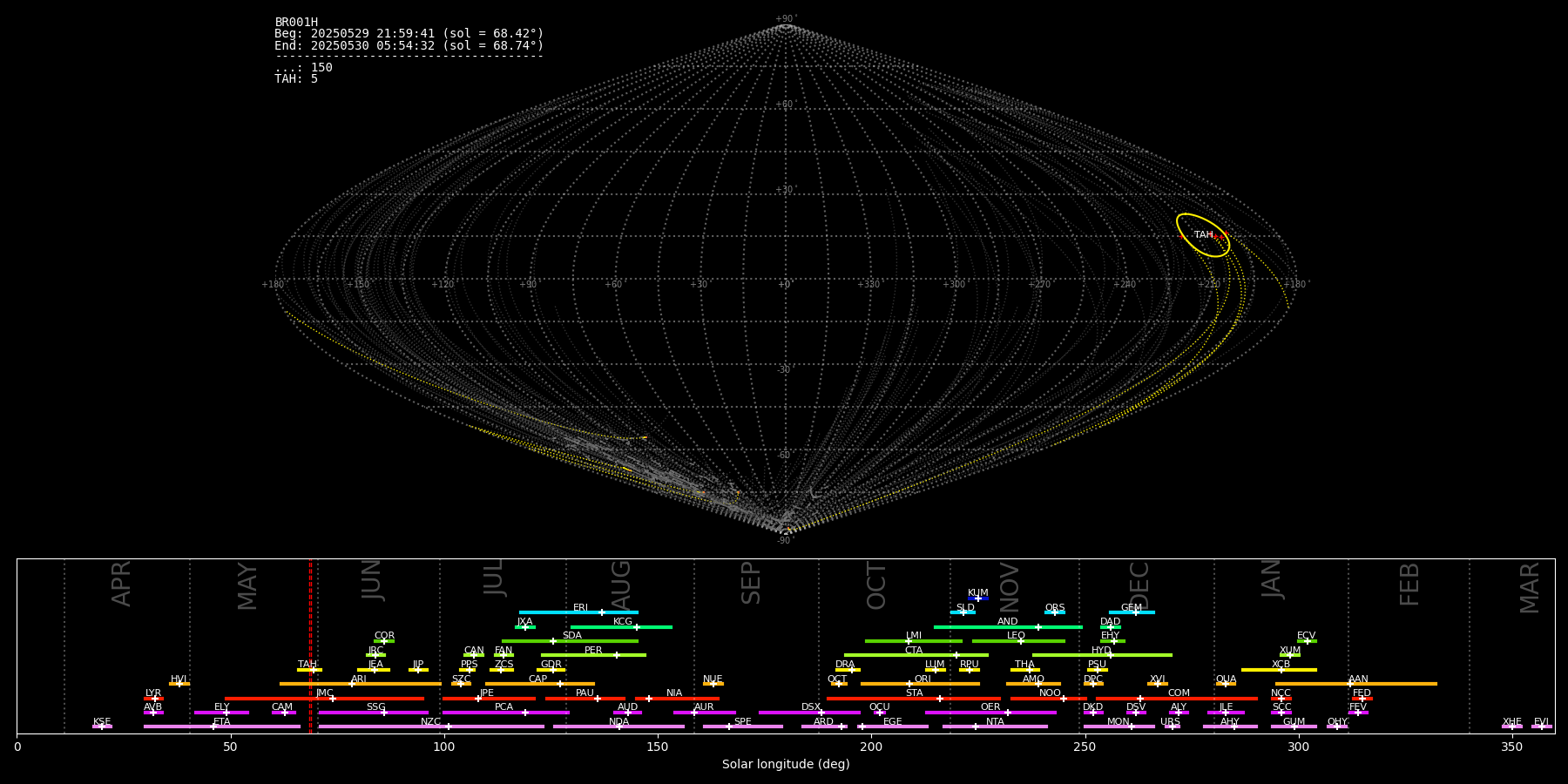
Task: Click the LYR shower label
Action: pyautogui.click(x=153, y=693)
